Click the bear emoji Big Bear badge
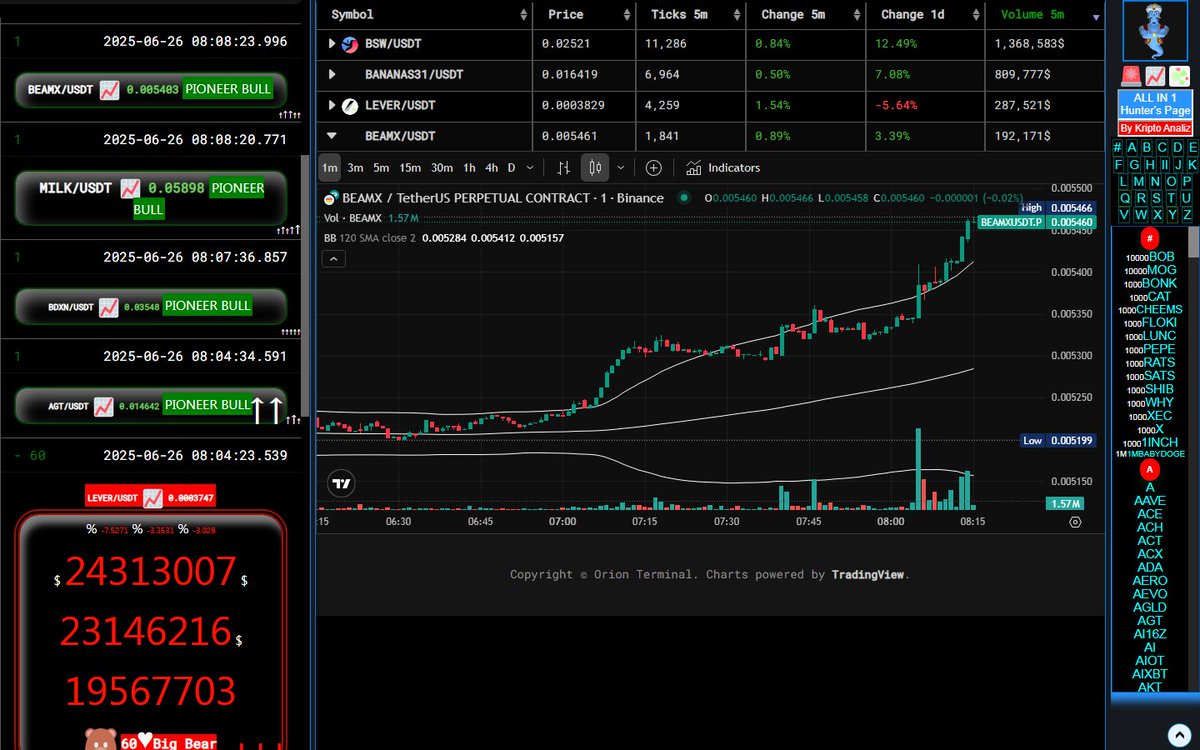1200x750 pixels. pos(150,741)
